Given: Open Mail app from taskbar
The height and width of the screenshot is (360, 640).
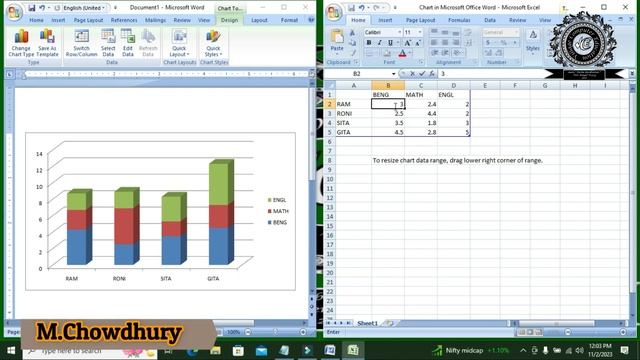Looking at the screenshot, I should pyautogui.click(x=261, y=351).
